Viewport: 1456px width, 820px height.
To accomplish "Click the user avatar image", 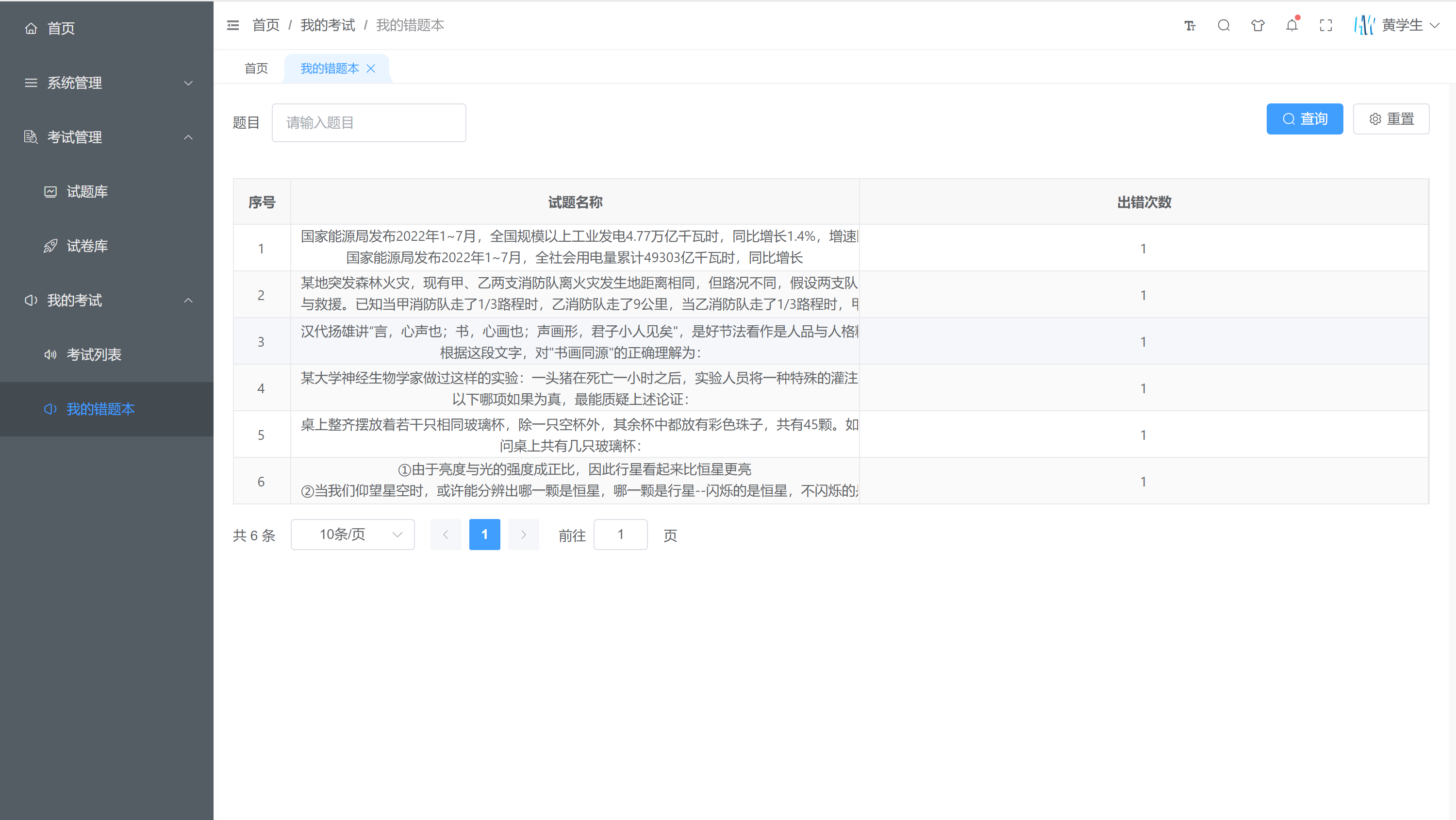I will click(1364, 25).
